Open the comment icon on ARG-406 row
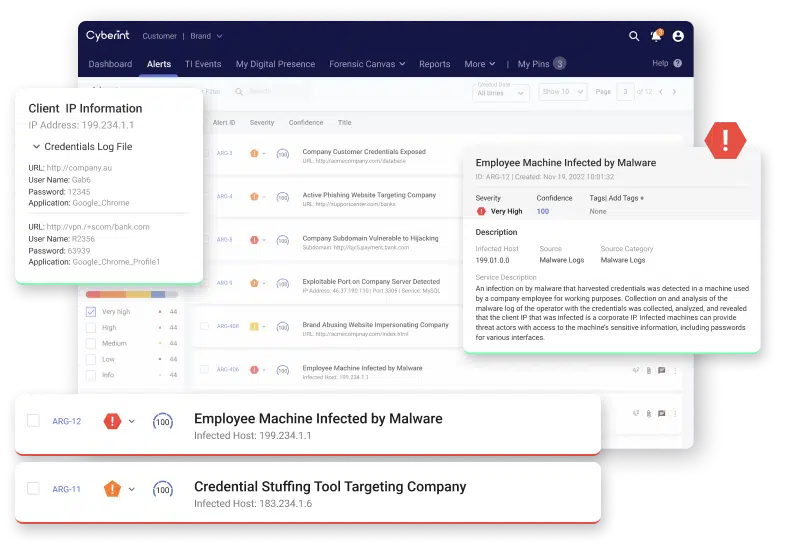 coord(661,370)
